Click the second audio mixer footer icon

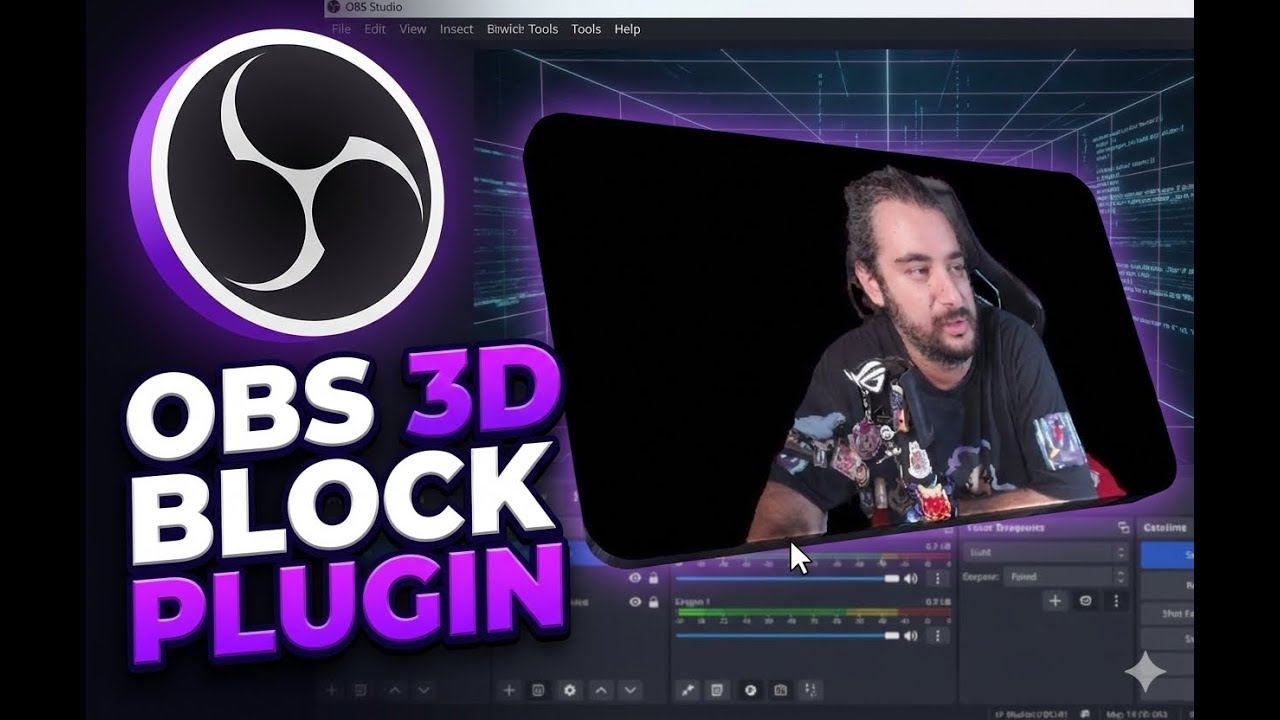pos(716,690)
